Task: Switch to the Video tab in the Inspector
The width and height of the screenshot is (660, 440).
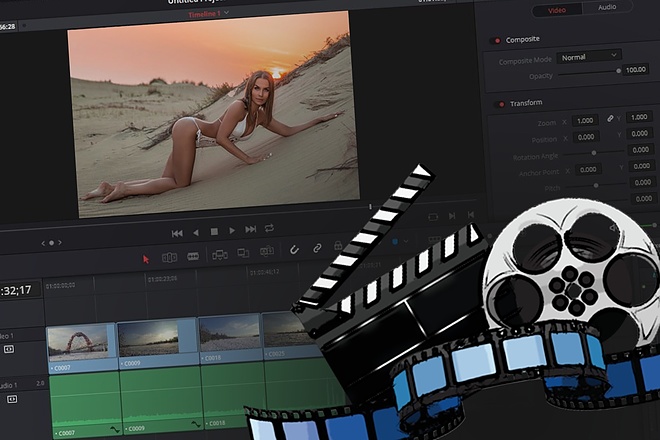Action: [556, 11]
